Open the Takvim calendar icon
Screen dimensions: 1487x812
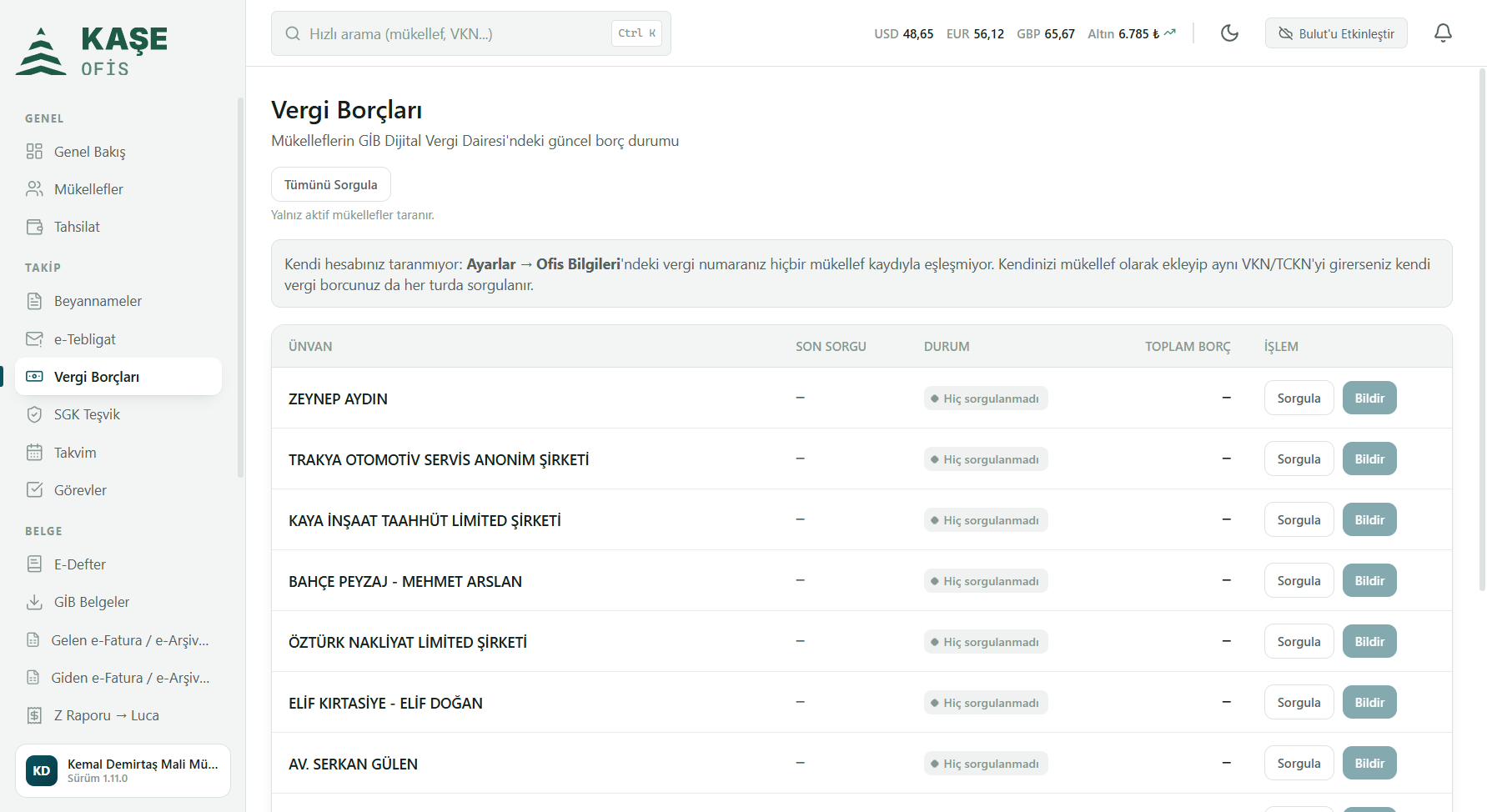34,453
